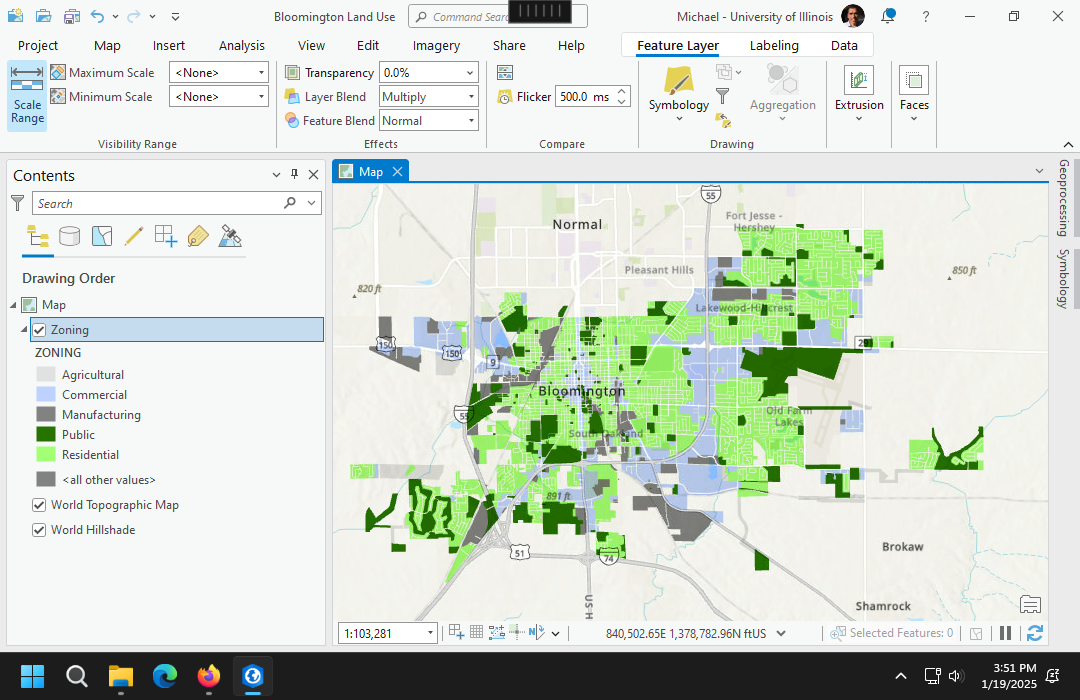Toggle World Topographic Map layer visibility
1080x700 pixels.
39,505
